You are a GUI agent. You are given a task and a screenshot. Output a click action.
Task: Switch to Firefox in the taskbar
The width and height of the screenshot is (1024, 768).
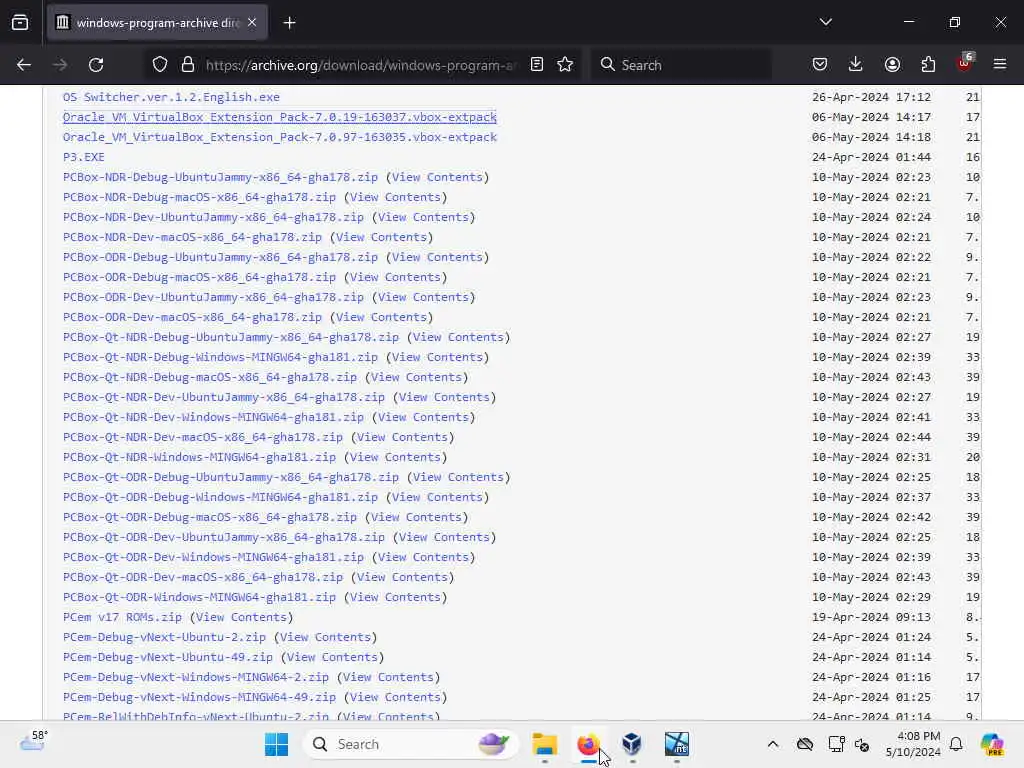point(588,744)
